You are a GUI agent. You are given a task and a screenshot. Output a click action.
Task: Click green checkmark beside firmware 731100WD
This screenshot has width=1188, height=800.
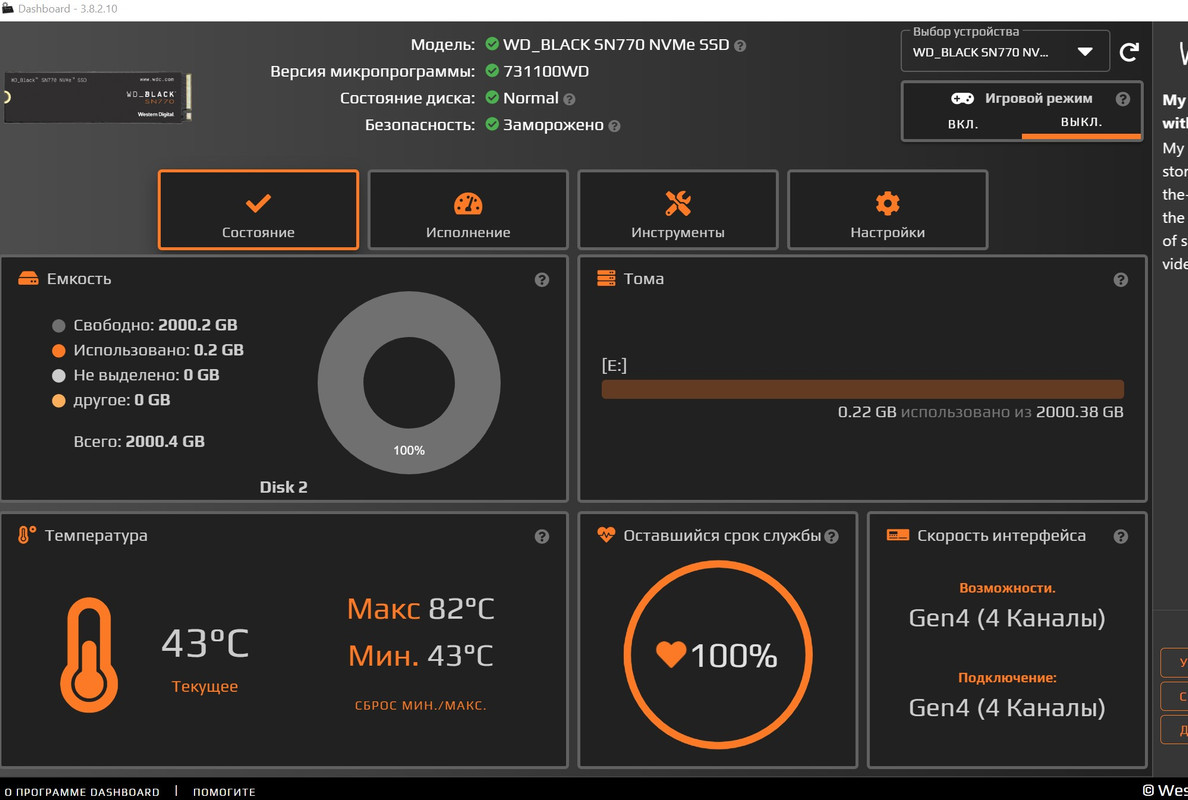pos(492,70)
